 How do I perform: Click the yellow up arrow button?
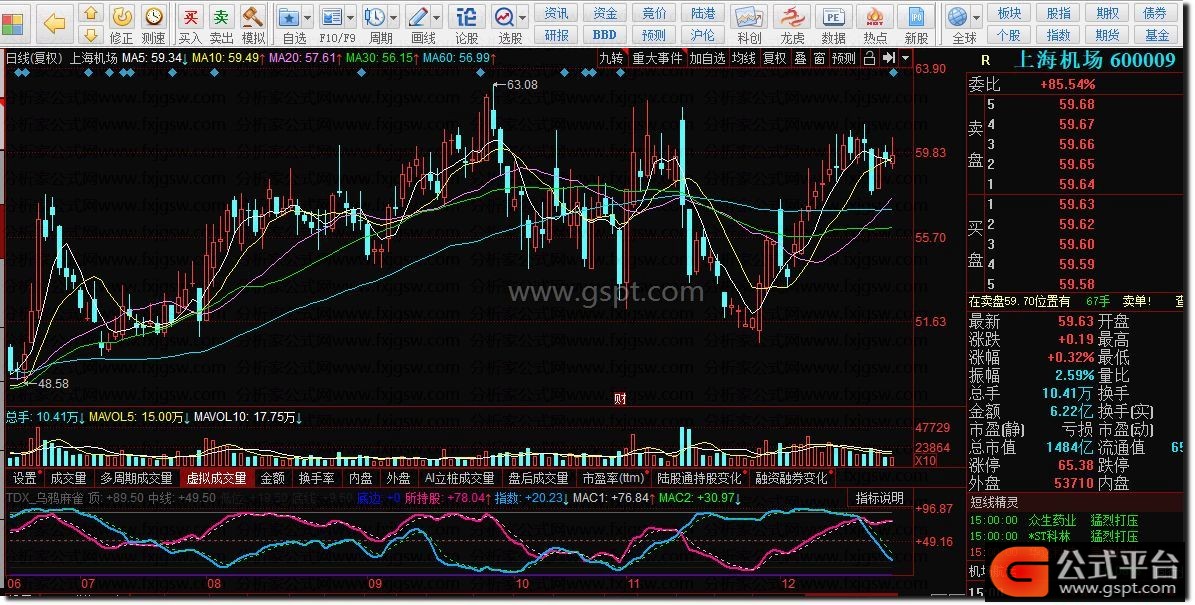click(x=91, y=13)
